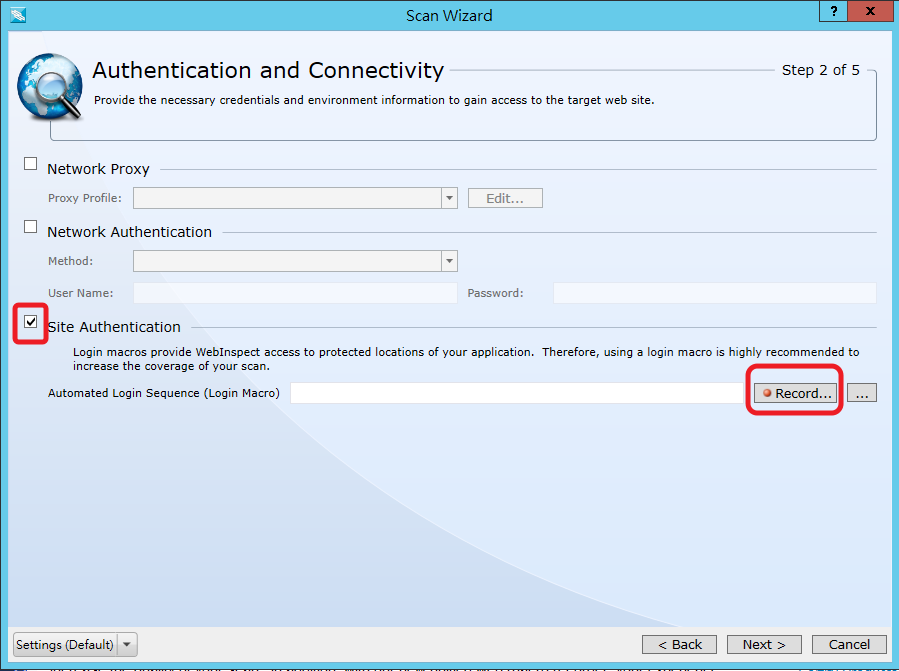The width and height of the screenshot is (899, 671).
Task: Click the Edit button for Proxy Profile
Action: coord(504,197)
